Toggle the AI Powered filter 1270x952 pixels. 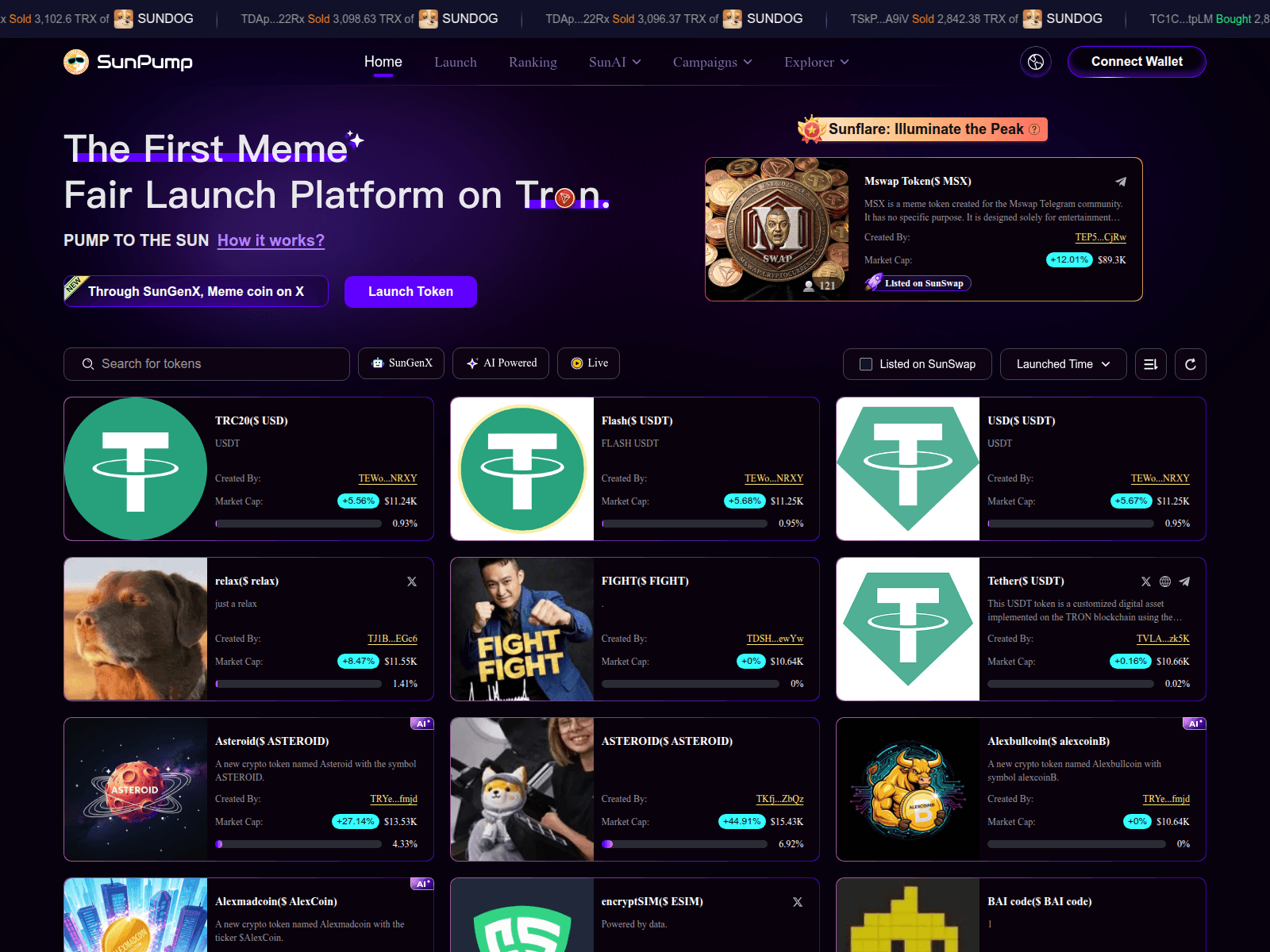pos(501,363)
